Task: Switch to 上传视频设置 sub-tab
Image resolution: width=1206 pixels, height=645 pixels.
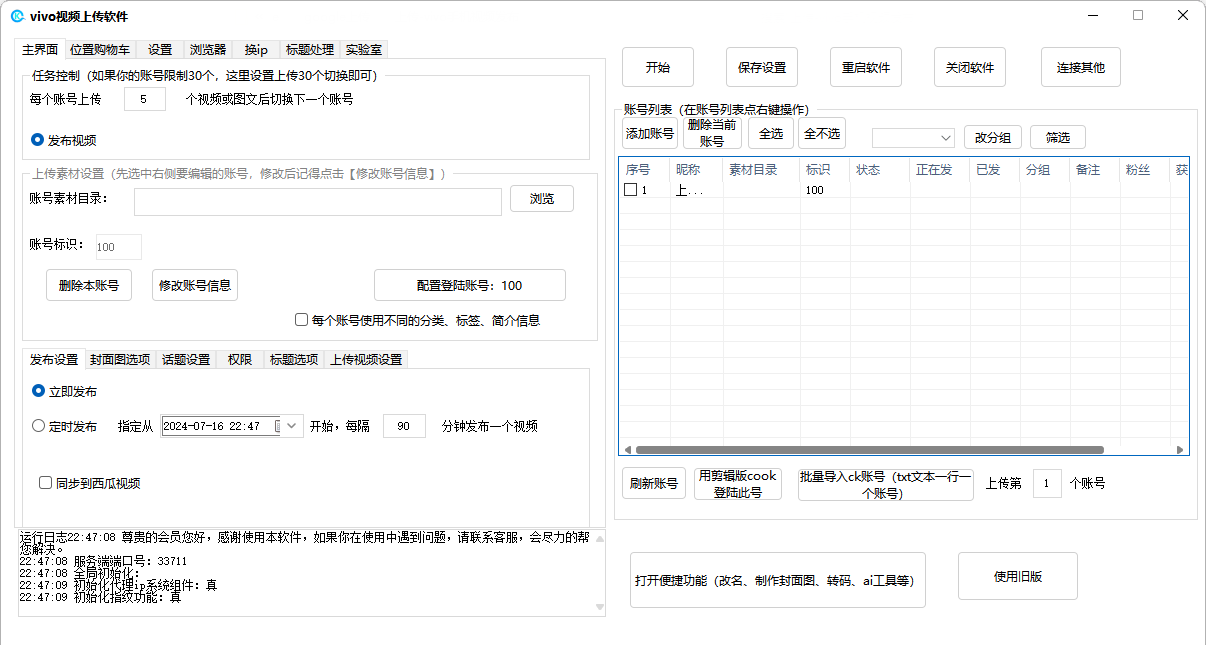Action: coord(366,360)
